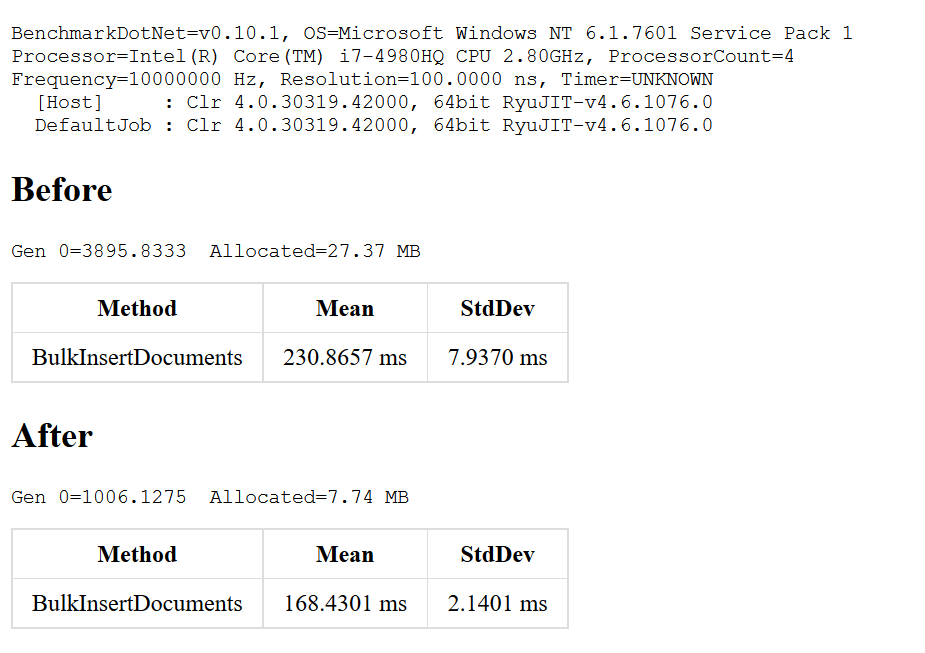Screen dimensions: 925x653
Task: Click the Mean header in the Before table
Action: click(345, 308)
